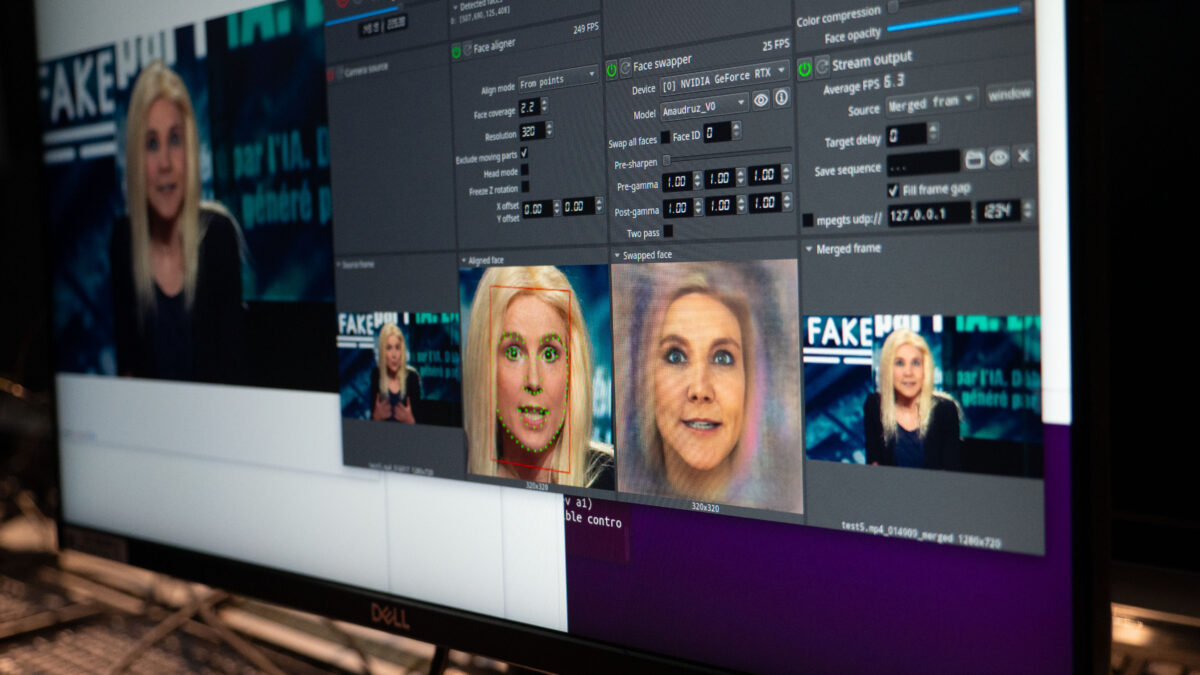Expand the Source dropdown set to Merged frame
This screenshot has width=1200, height=675.
pyautogui.click(x=932, y=101)
